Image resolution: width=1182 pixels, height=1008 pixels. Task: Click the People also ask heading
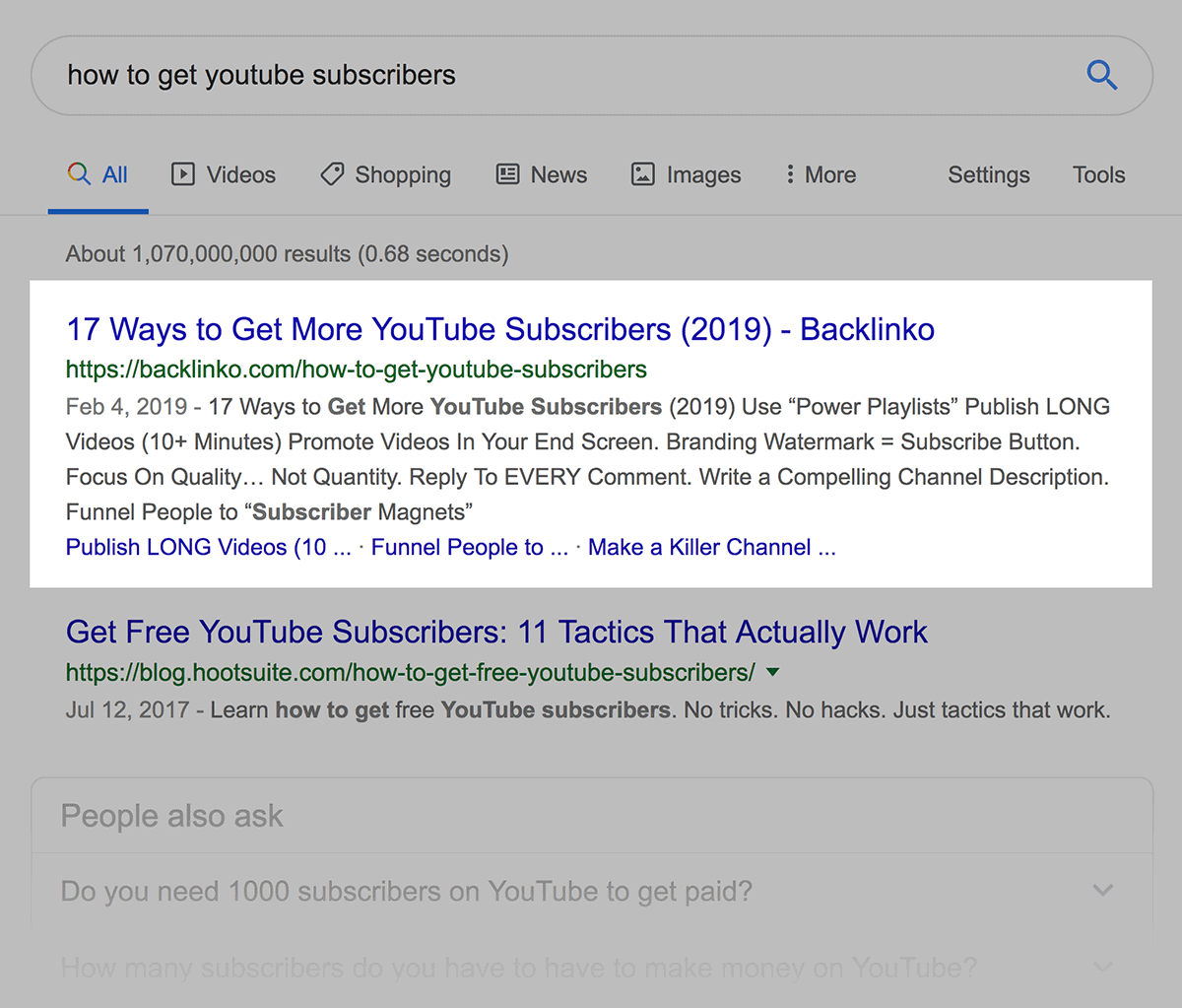[x=172, y=816]
